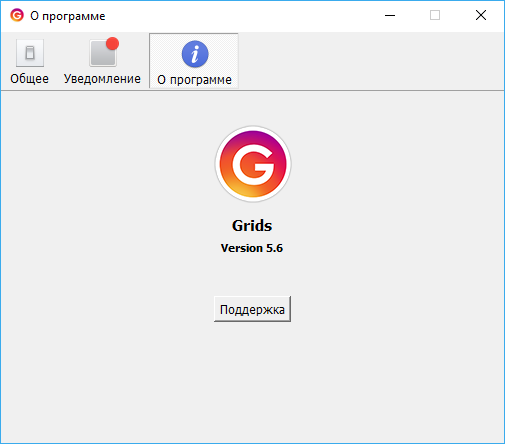The width and height of the screenshot is (505, 444).
Task: Switch to the Уведомление tab
Action: point(102,61)
